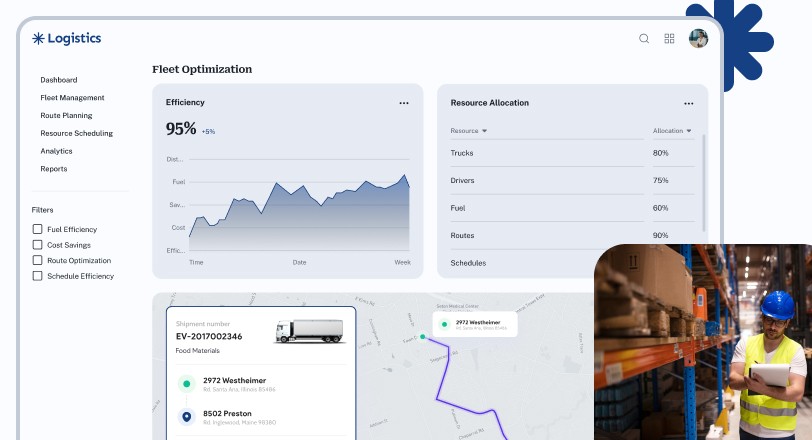This screenshot has width=812, height=440.
Task: Open Fleet Management section
Action: pos(72,97)
